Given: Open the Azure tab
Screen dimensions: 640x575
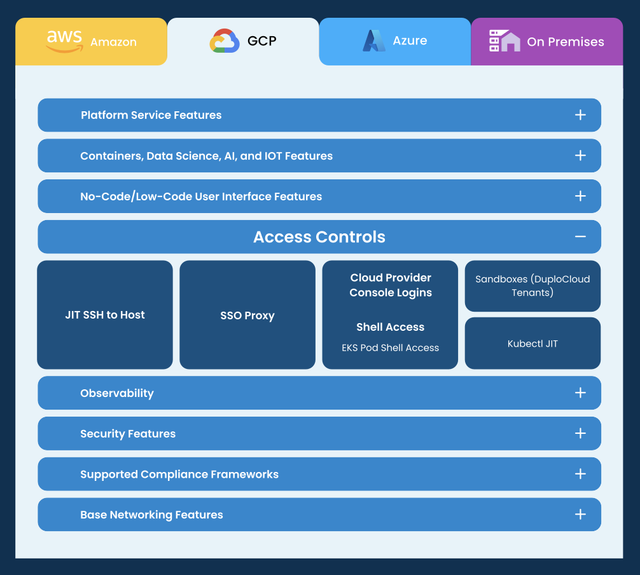Looking at the screenshot, I should 395,41.
